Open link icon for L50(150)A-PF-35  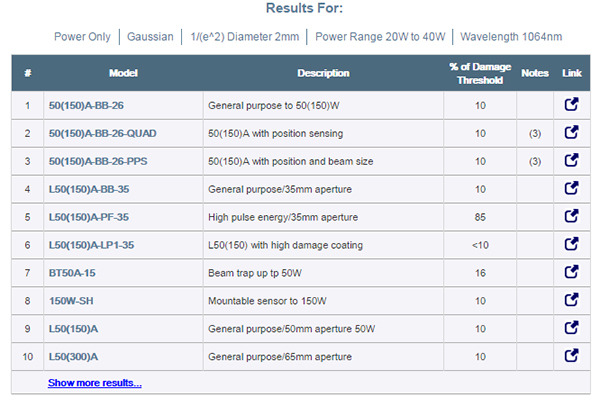point(571,216)
